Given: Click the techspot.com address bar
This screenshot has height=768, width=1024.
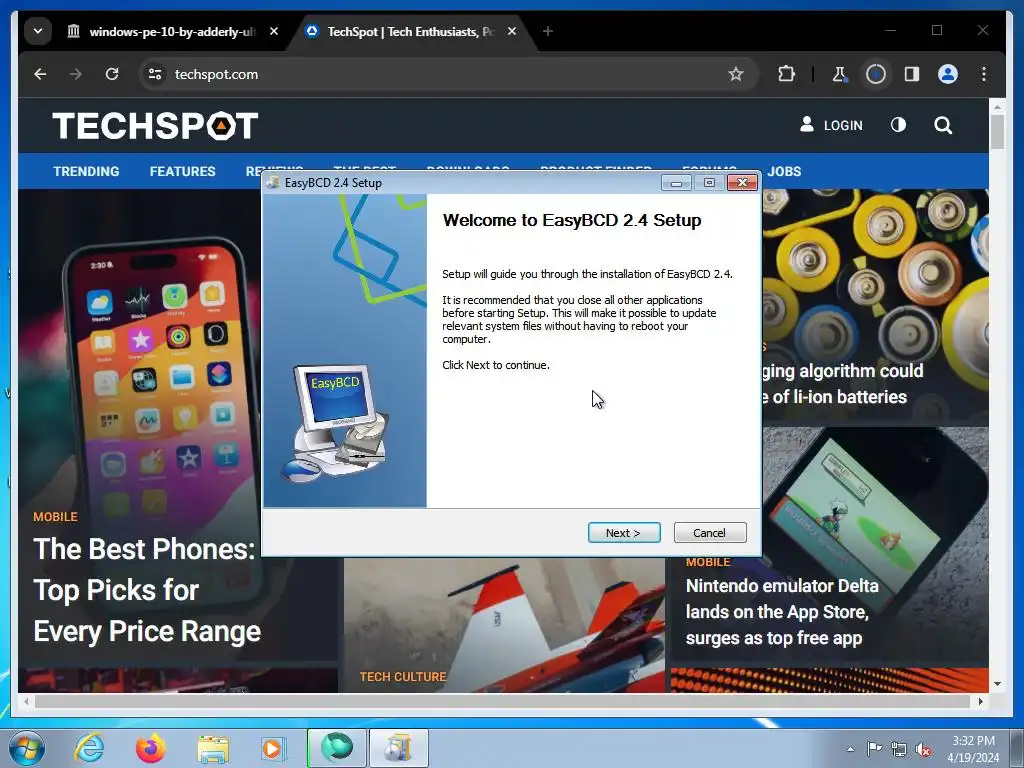Looking at the screenshot, I should 448,74.
